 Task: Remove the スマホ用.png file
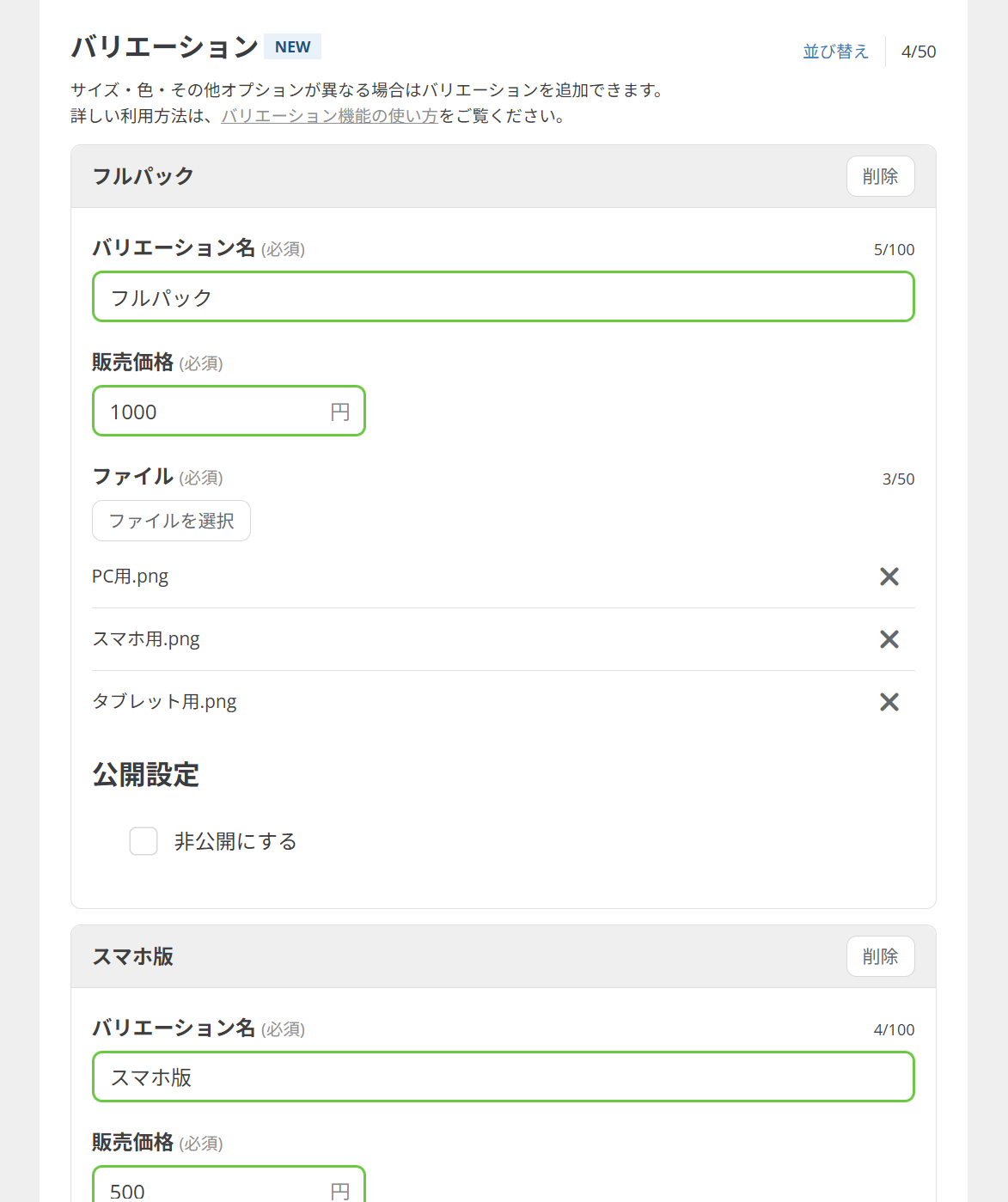pyautogui.click(x=889, y=639)
